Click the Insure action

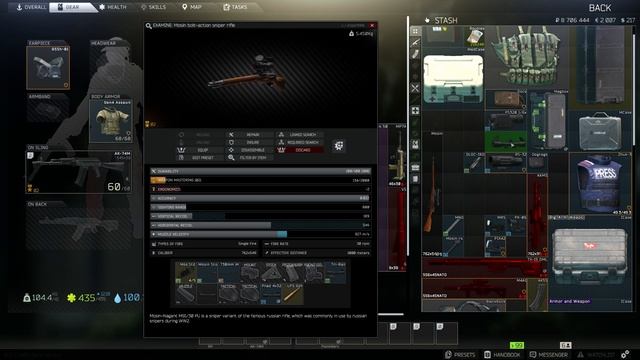point(248,142)
